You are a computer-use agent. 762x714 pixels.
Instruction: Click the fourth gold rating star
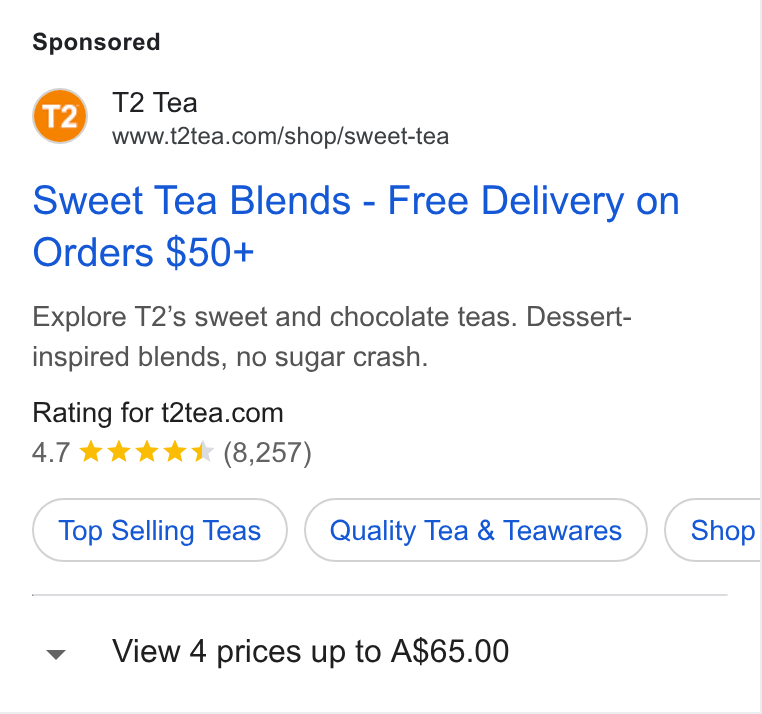(175, 452)
